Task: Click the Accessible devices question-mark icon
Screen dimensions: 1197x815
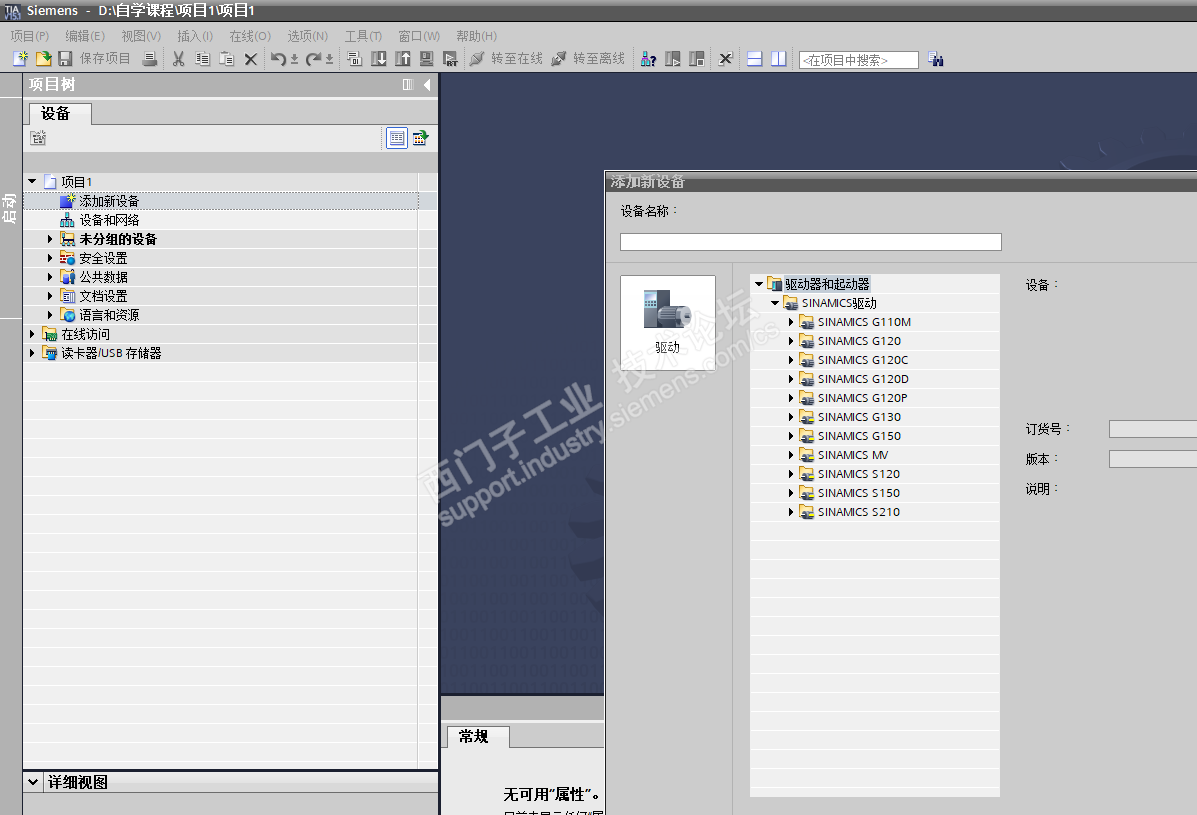Action: coord(648,59)
